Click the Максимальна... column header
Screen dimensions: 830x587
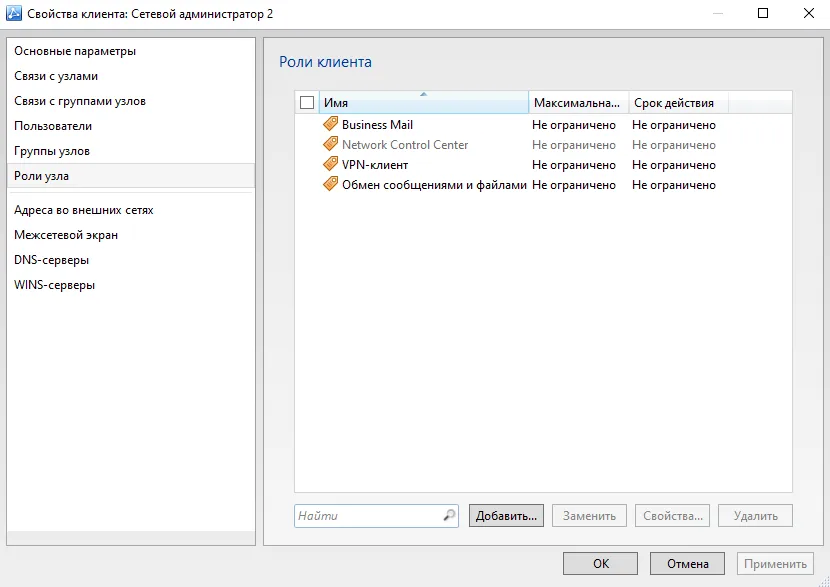[x=578, y=103]
